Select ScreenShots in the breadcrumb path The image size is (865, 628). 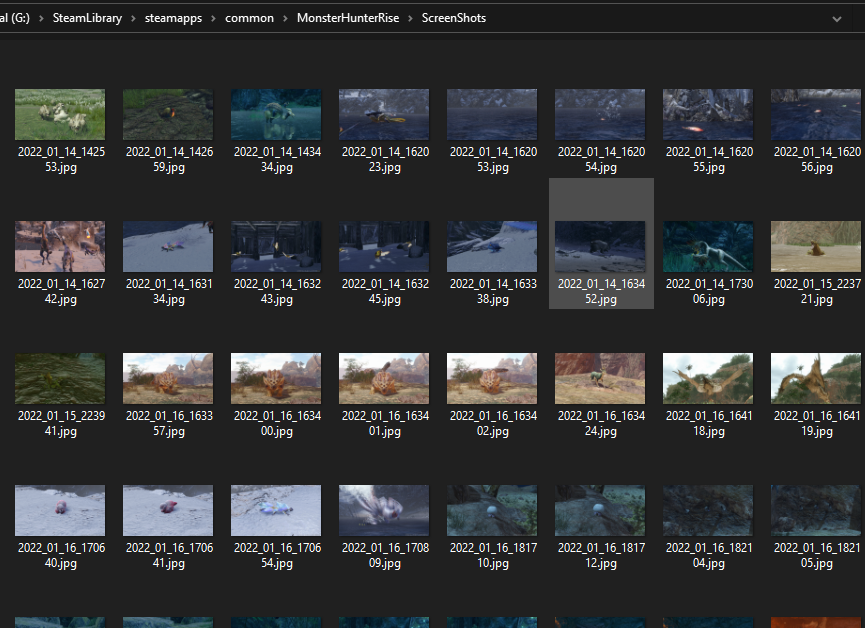point(453,18)
